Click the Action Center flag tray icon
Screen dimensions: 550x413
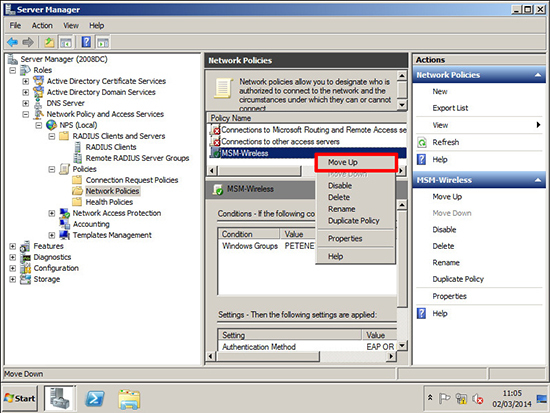click(444, 399)
